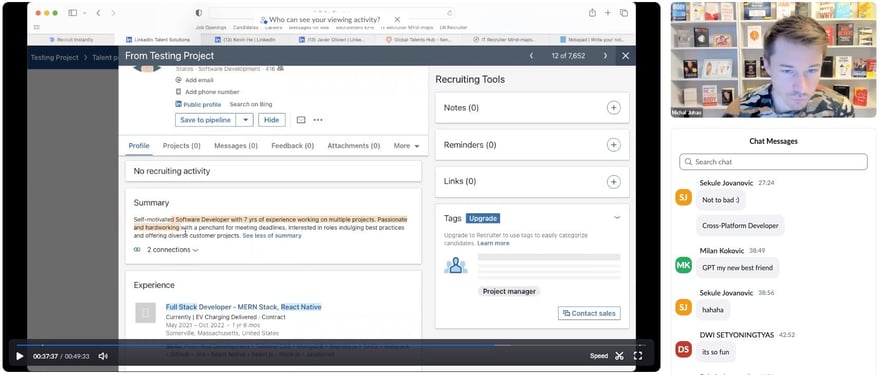Click Contact sales button
The height and width of the screenshot is (375, 880).
(589, 313)
